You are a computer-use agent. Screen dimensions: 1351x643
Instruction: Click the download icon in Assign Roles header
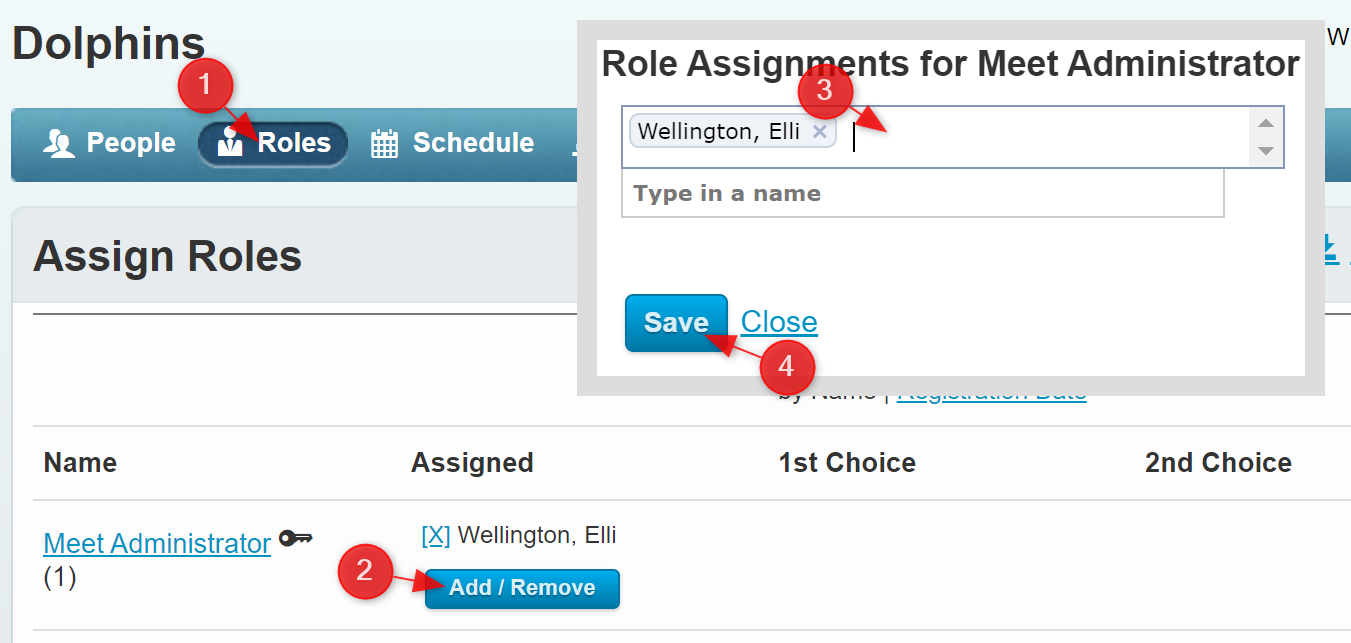(x=1330, y=250)
